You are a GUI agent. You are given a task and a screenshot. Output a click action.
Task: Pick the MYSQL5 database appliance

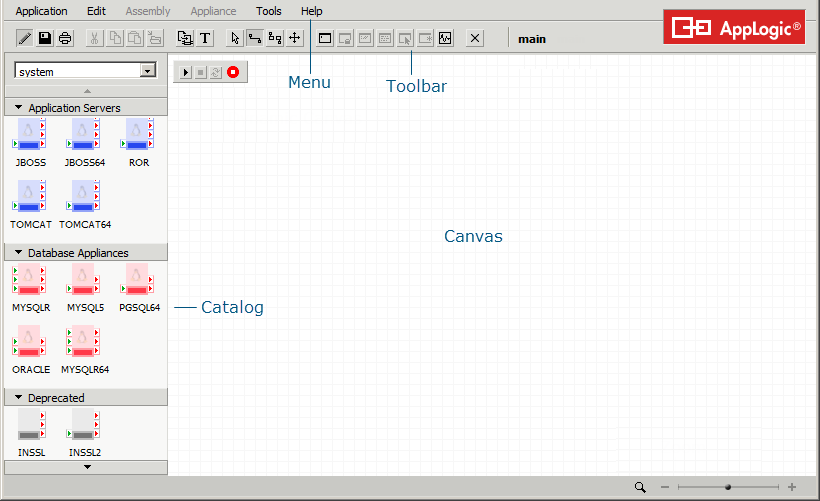(x=85, y=282)
